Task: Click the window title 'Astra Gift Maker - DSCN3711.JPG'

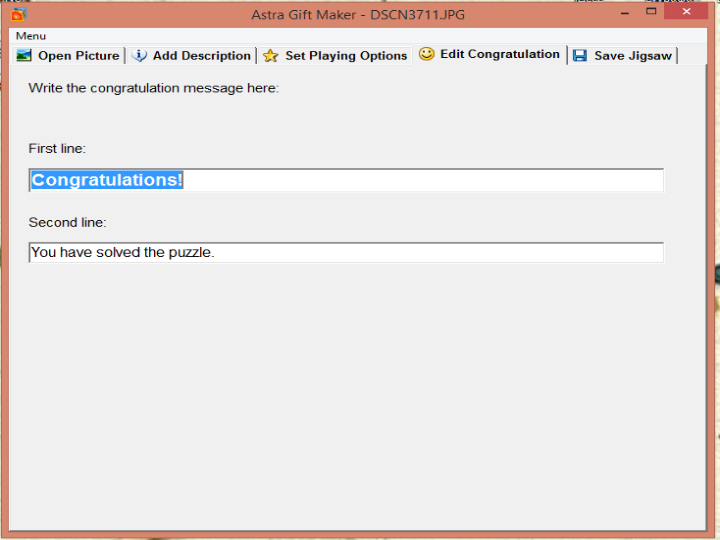Action: pyautogui.click(x=358, y=15)
